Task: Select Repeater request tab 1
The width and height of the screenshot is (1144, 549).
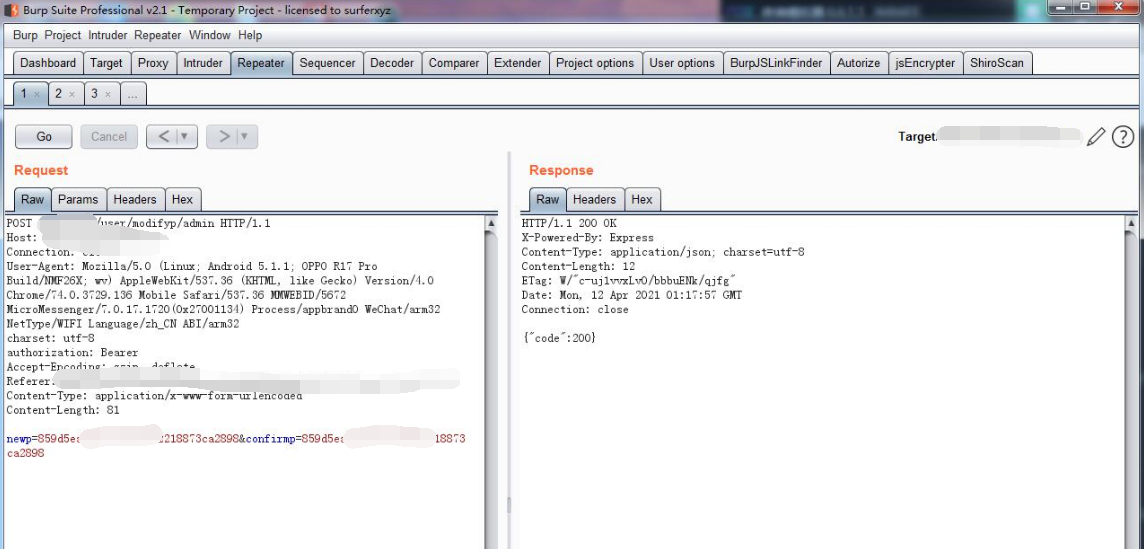Action: [x=24, y=94]
